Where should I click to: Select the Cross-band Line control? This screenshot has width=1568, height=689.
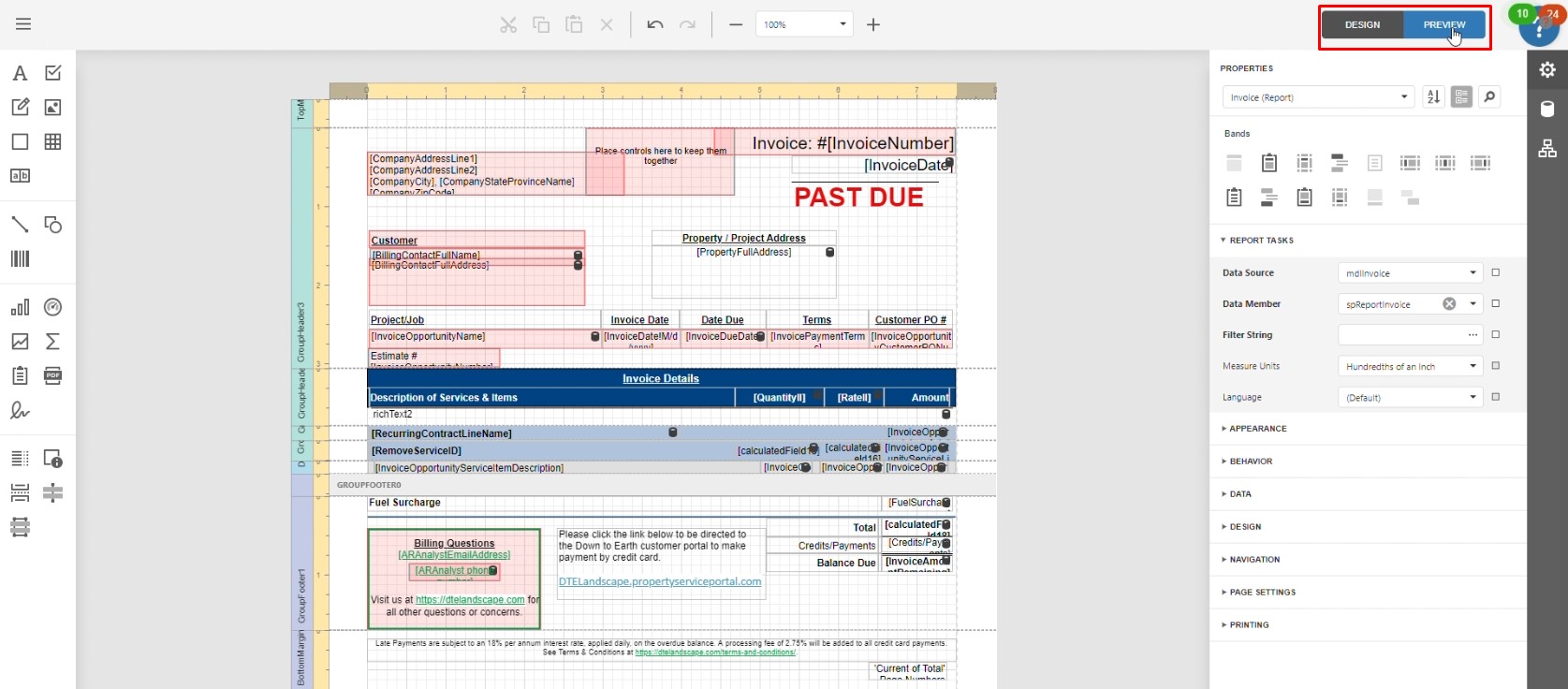(53, 492)
